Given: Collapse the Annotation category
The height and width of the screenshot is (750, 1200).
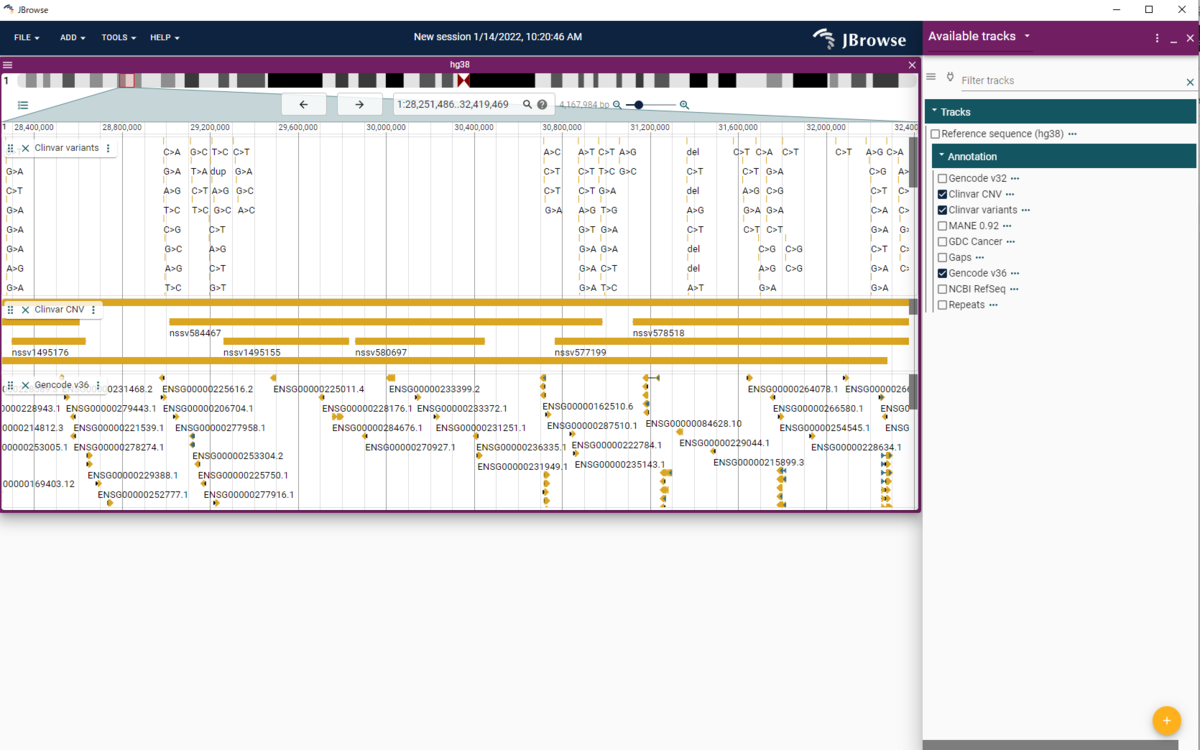Looking at the screenshot, I should coord(1064,156).
